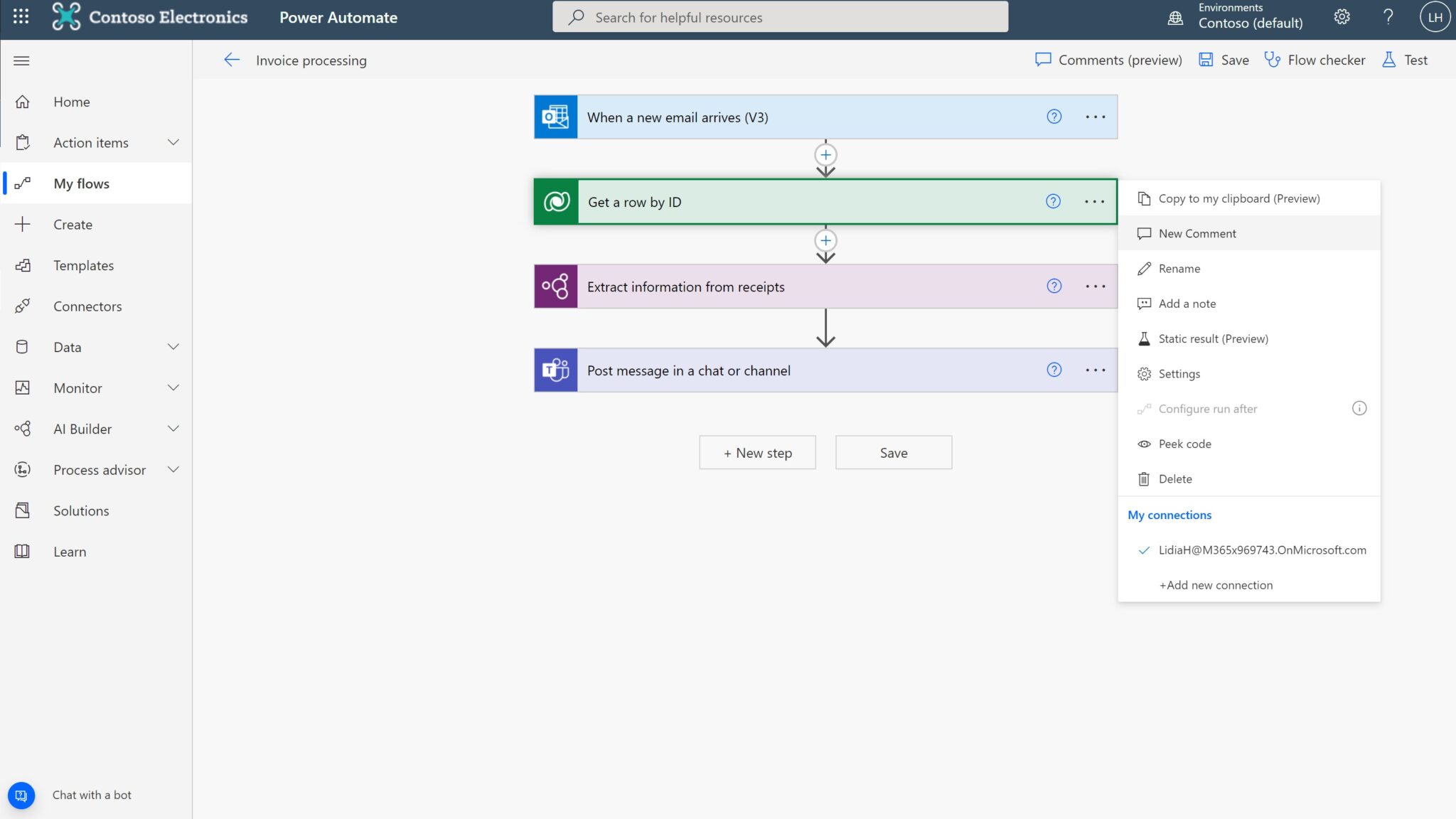The width and height of the screenshot is (1456, 819).
Task: Open help via the question mark icon
Action: point(1387,17)
